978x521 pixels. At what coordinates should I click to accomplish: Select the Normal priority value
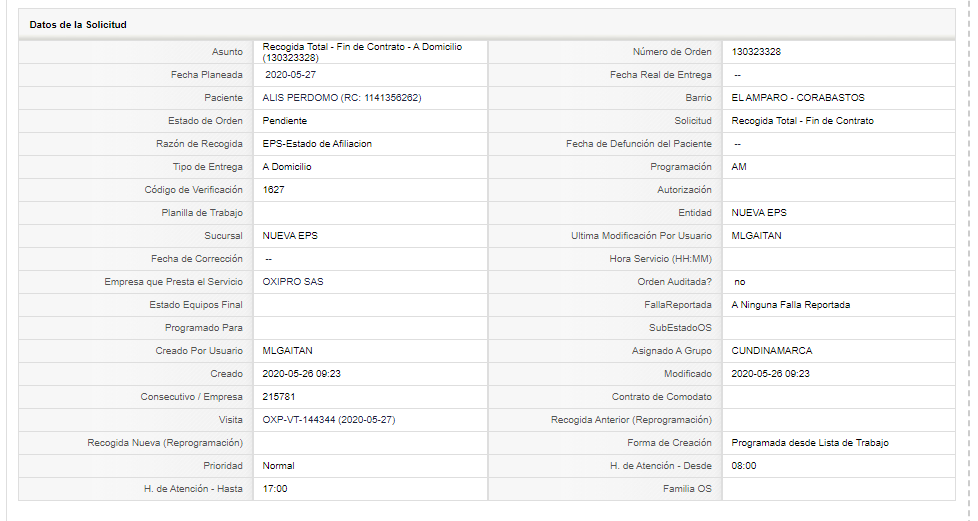point(278,466)
